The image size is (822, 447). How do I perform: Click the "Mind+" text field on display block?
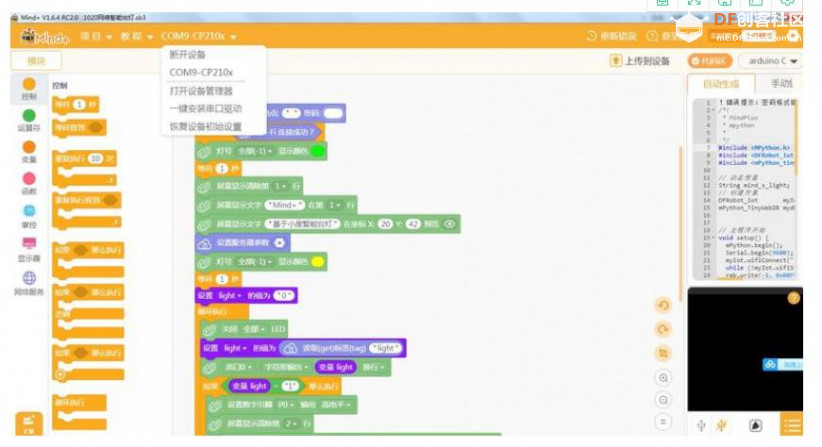[x=285, y=205]
